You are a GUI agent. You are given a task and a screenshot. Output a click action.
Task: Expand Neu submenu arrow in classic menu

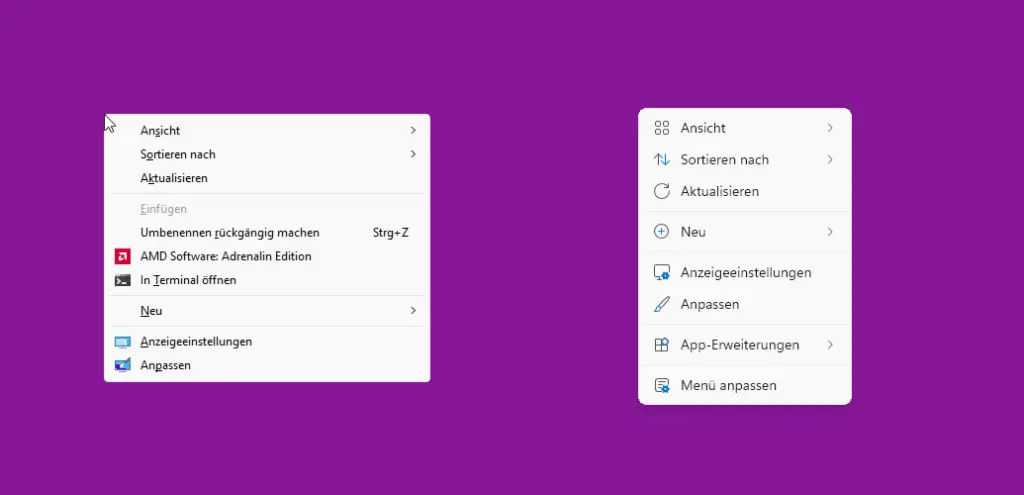click(x=413, y=311)
